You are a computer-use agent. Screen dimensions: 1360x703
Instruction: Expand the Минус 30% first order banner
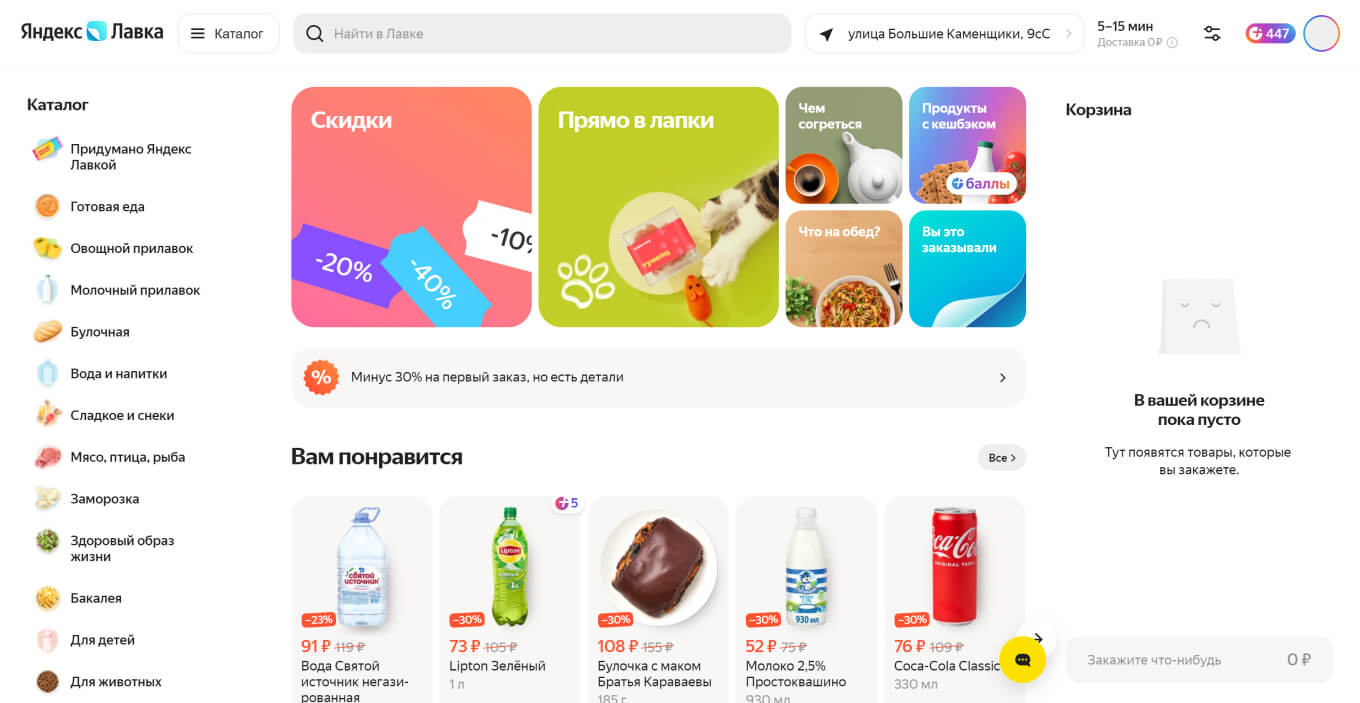pyautogui.click(x=658, y=378)
